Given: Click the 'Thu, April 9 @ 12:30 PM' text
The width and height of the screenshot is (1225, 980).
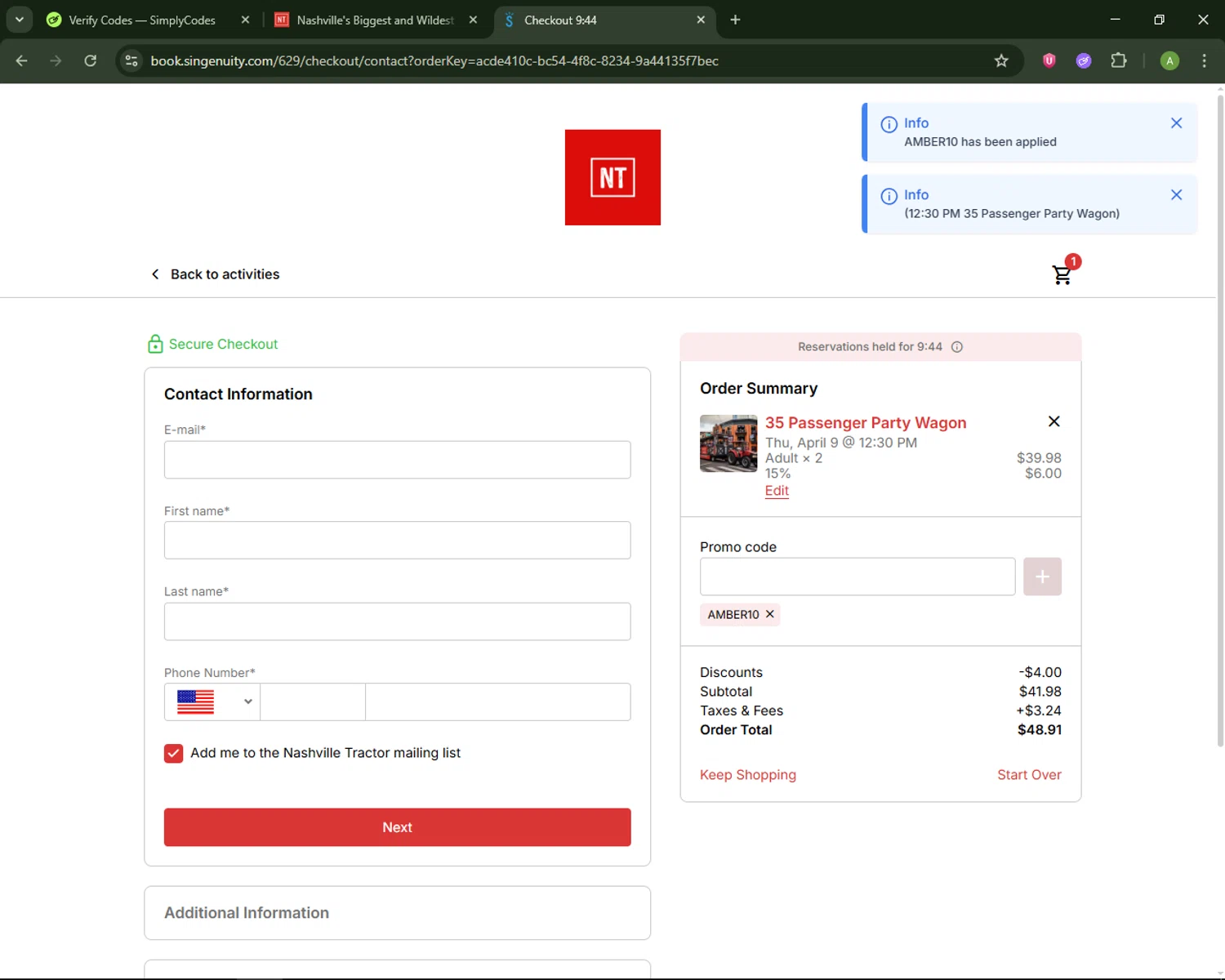Looking at the screenshot, I should tap(841, 443).
